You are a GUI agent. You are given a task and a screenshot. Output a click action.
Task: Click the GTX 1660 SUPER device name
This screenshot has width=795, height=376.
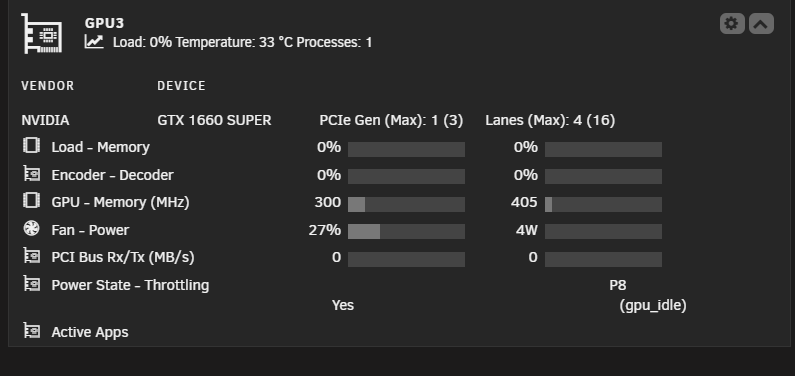click(214, 121)
